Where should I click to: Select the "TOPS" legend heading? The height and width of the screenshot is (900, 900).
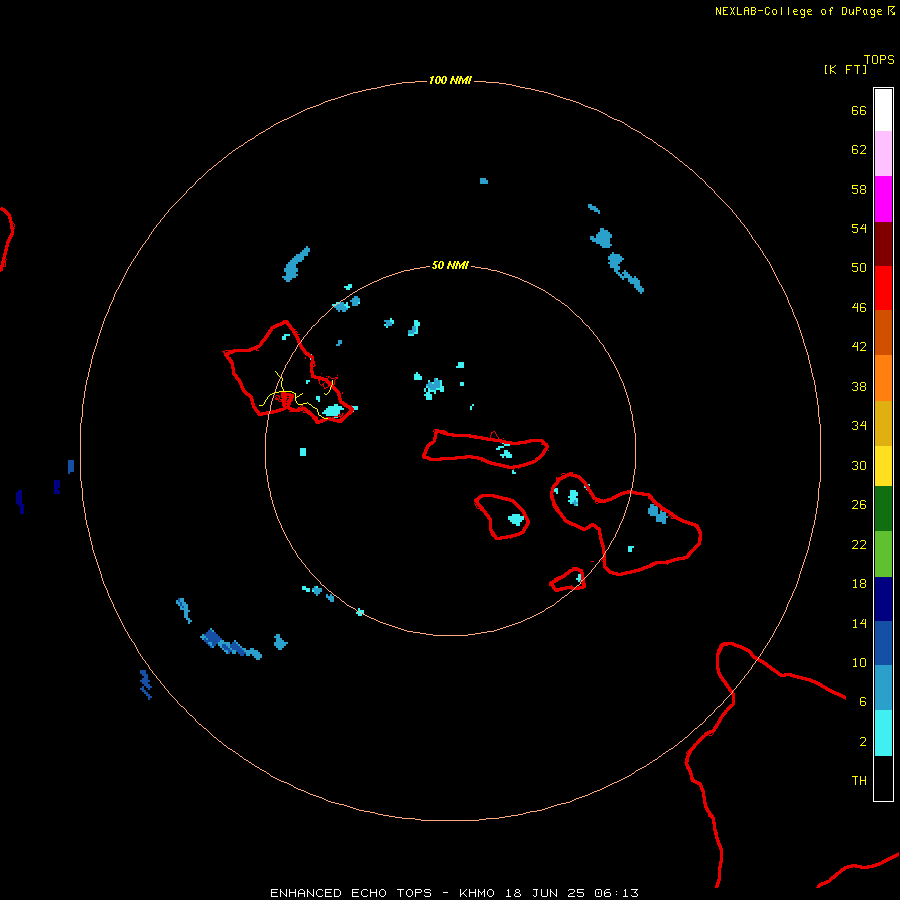point(879,59)
